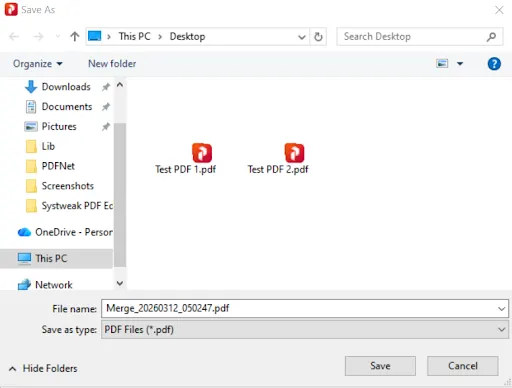This screenshot has width=512, height=388.
Task: Open the view options dropdown arrow
Action: click(x=460, y=64)
